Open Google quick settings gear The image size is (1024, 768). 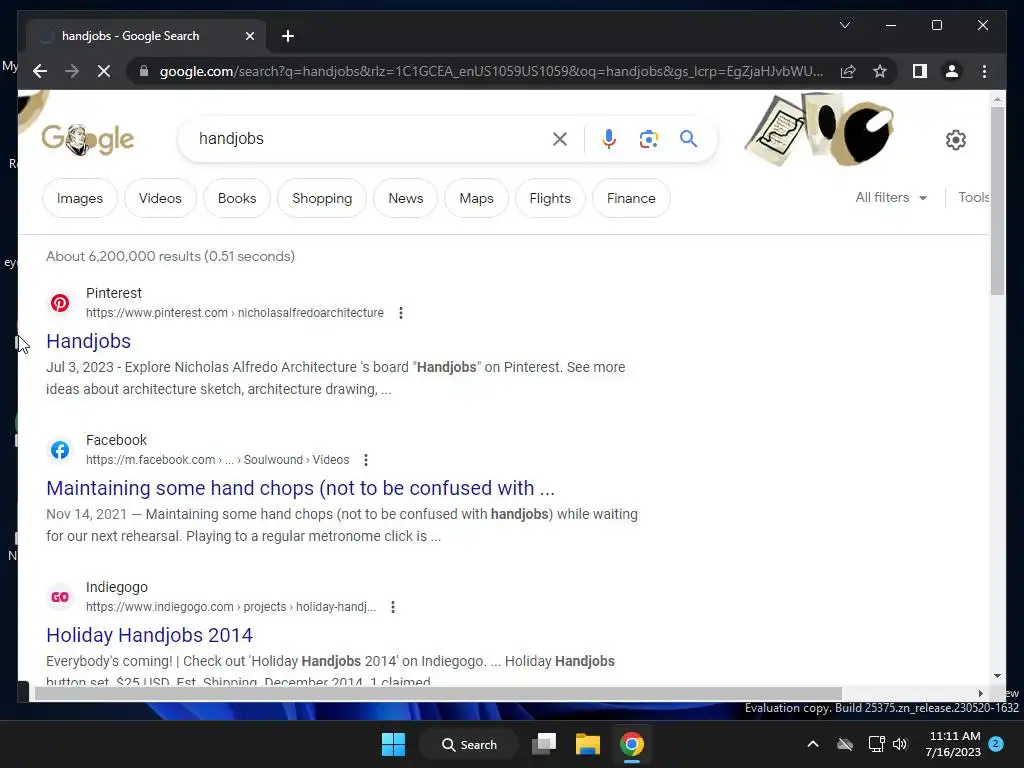coord(955,140)
